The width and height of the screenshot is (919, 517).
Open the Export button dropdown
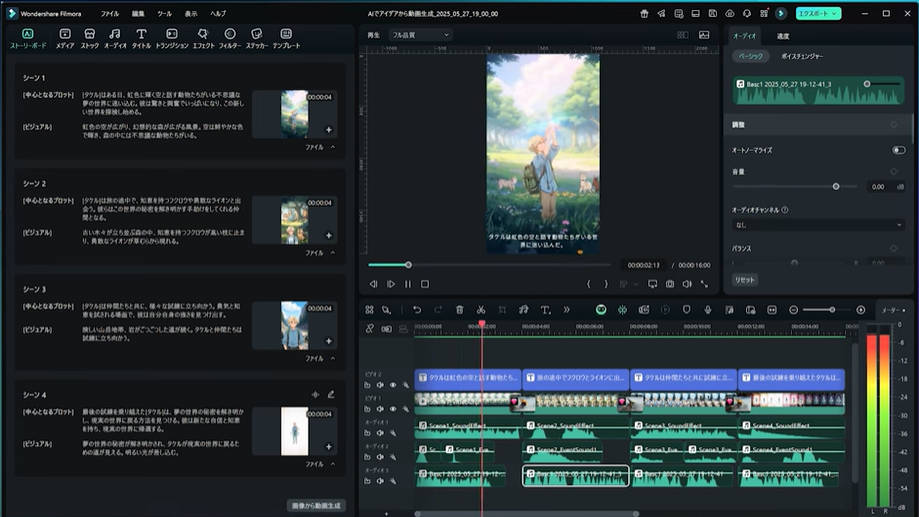834,13
